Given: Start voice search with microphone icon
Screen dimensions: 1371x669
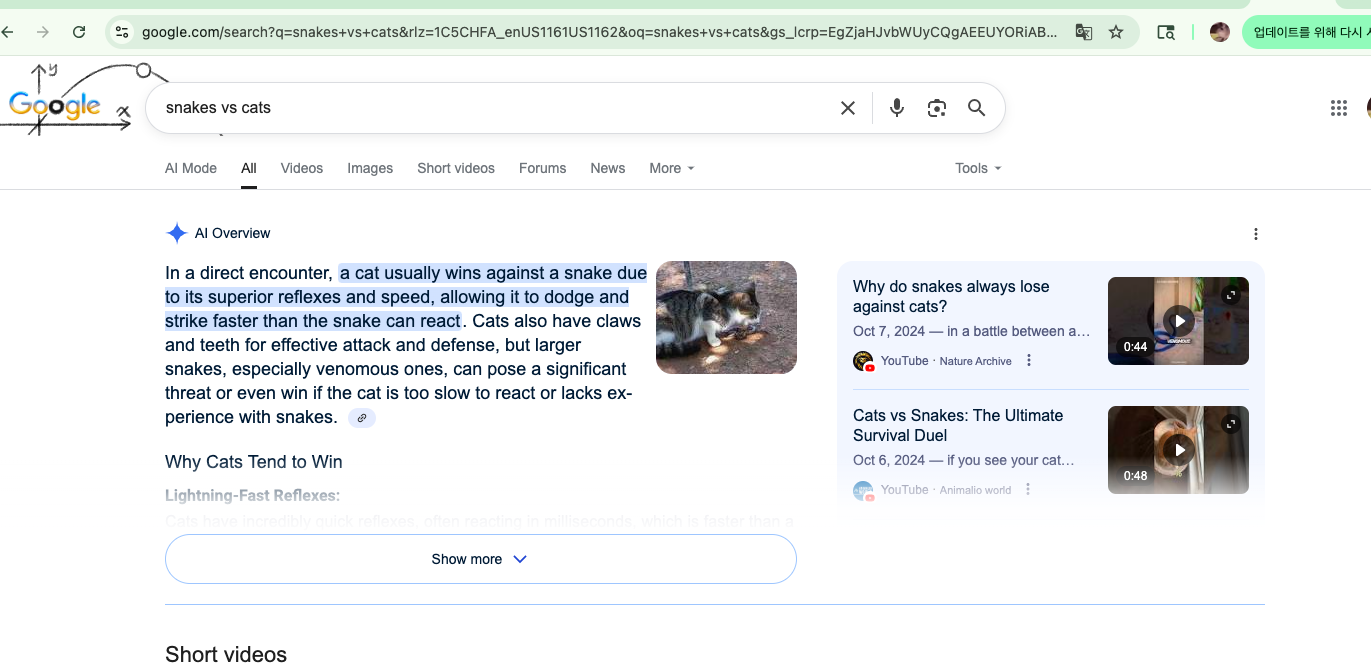Looking at the screenshot, I should point(896,108).
